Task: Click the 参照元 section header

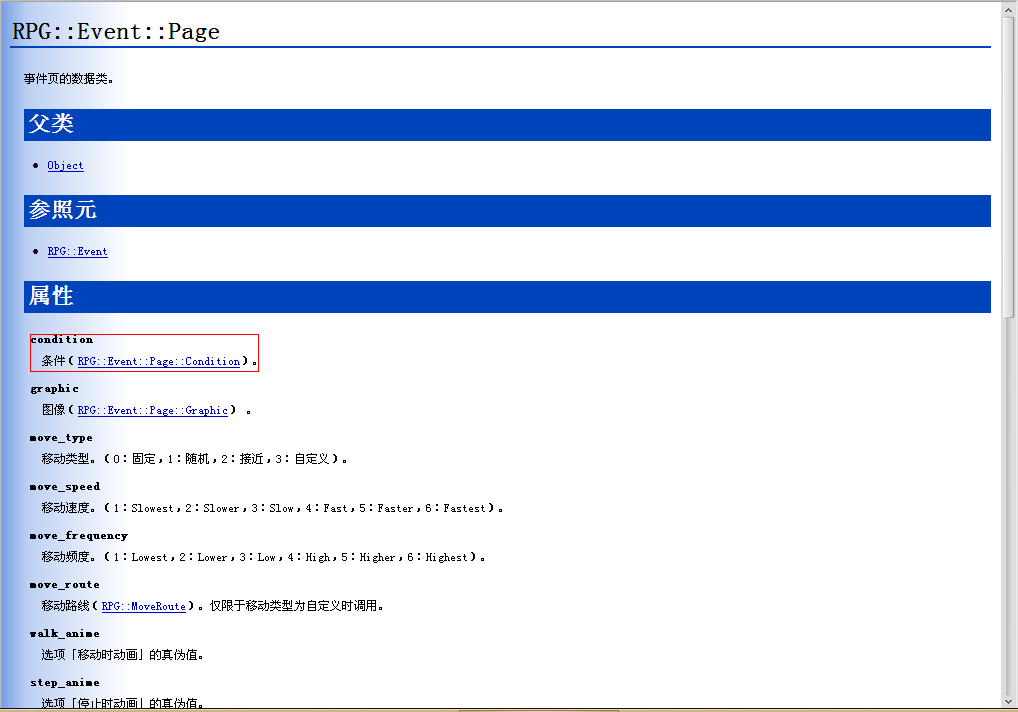Action: click(507, 211)
